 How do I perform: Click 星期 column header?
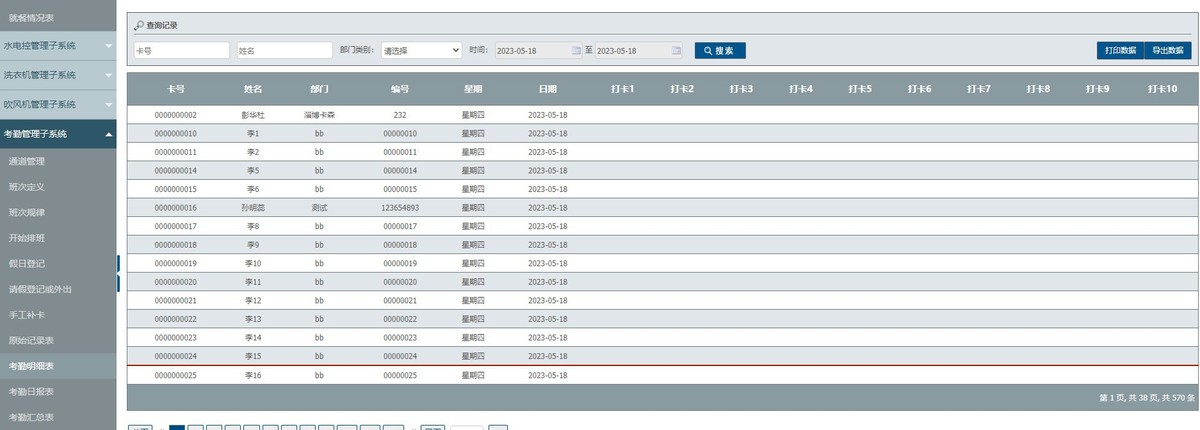[473, 89]
